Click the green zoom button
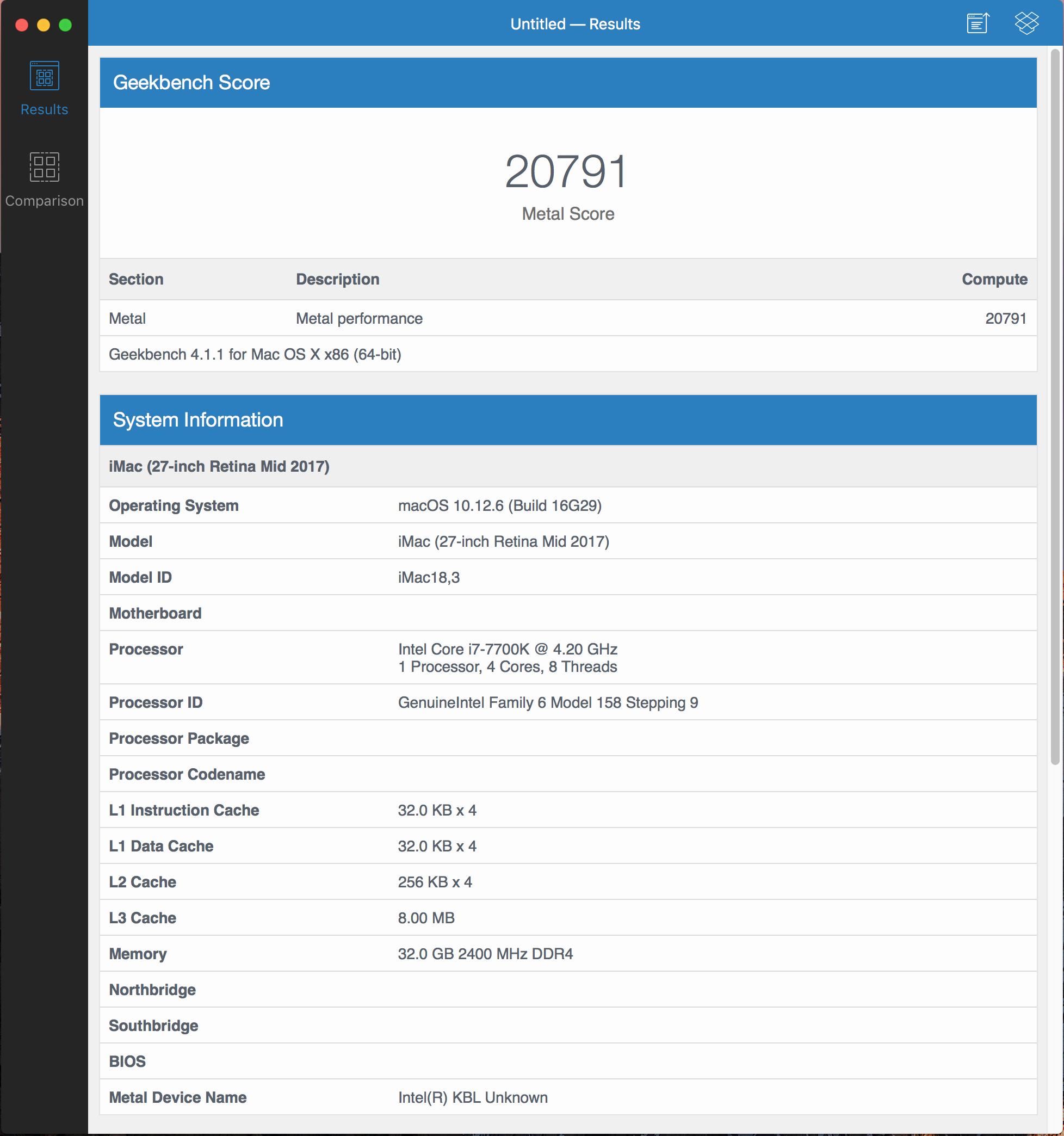The height and width of the screenshot is (1136, 1064). (x=65, y=25)
